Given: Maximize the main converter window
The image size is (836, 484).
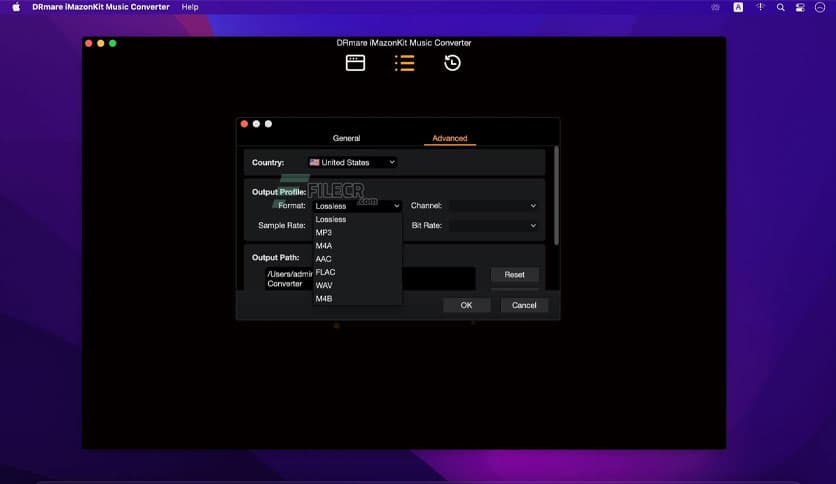Looking at the screenshot, I should pos(112,43).
